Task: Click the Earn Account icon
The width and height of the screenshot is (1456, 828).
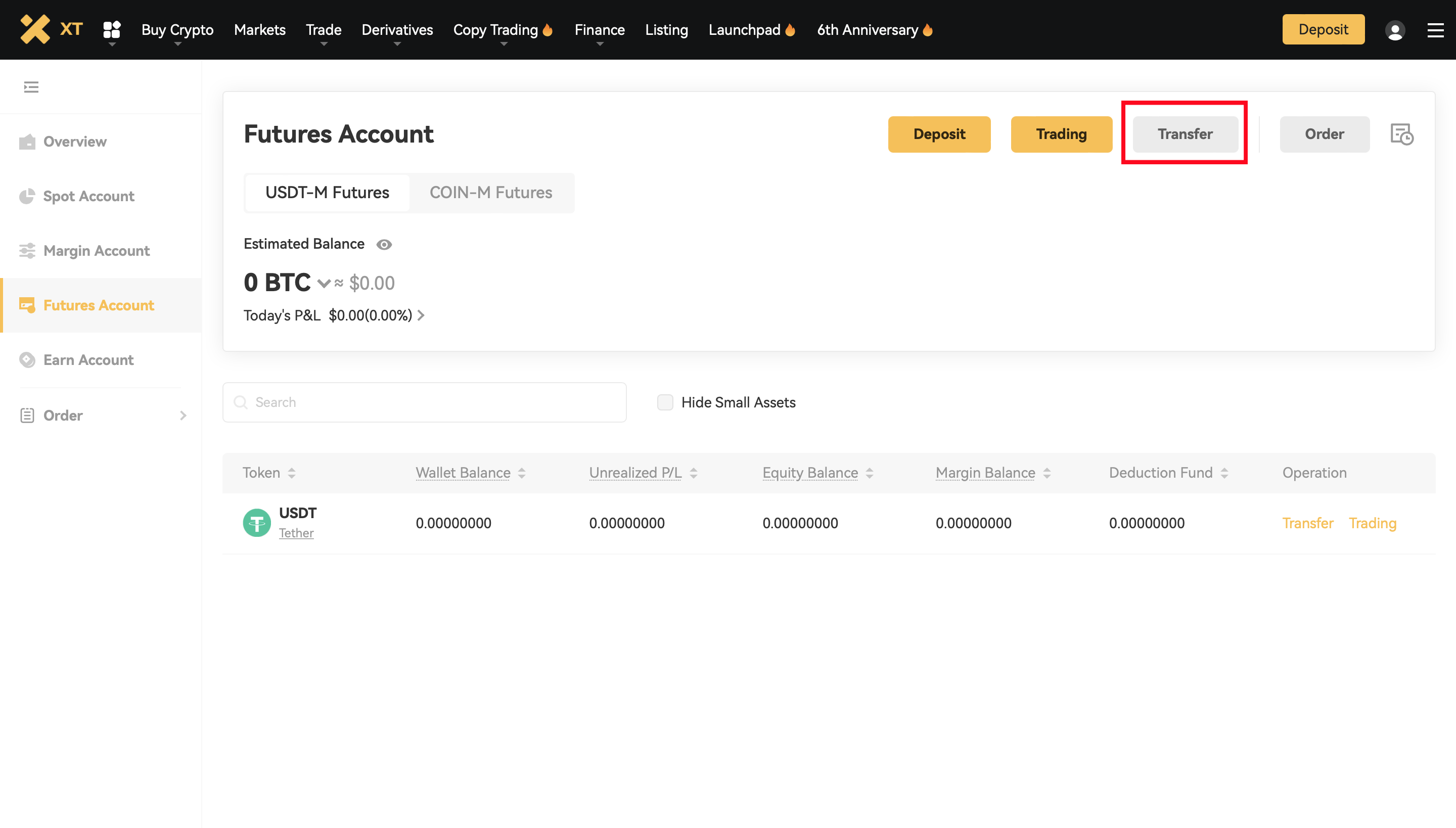Action: [x=27, y=360]
